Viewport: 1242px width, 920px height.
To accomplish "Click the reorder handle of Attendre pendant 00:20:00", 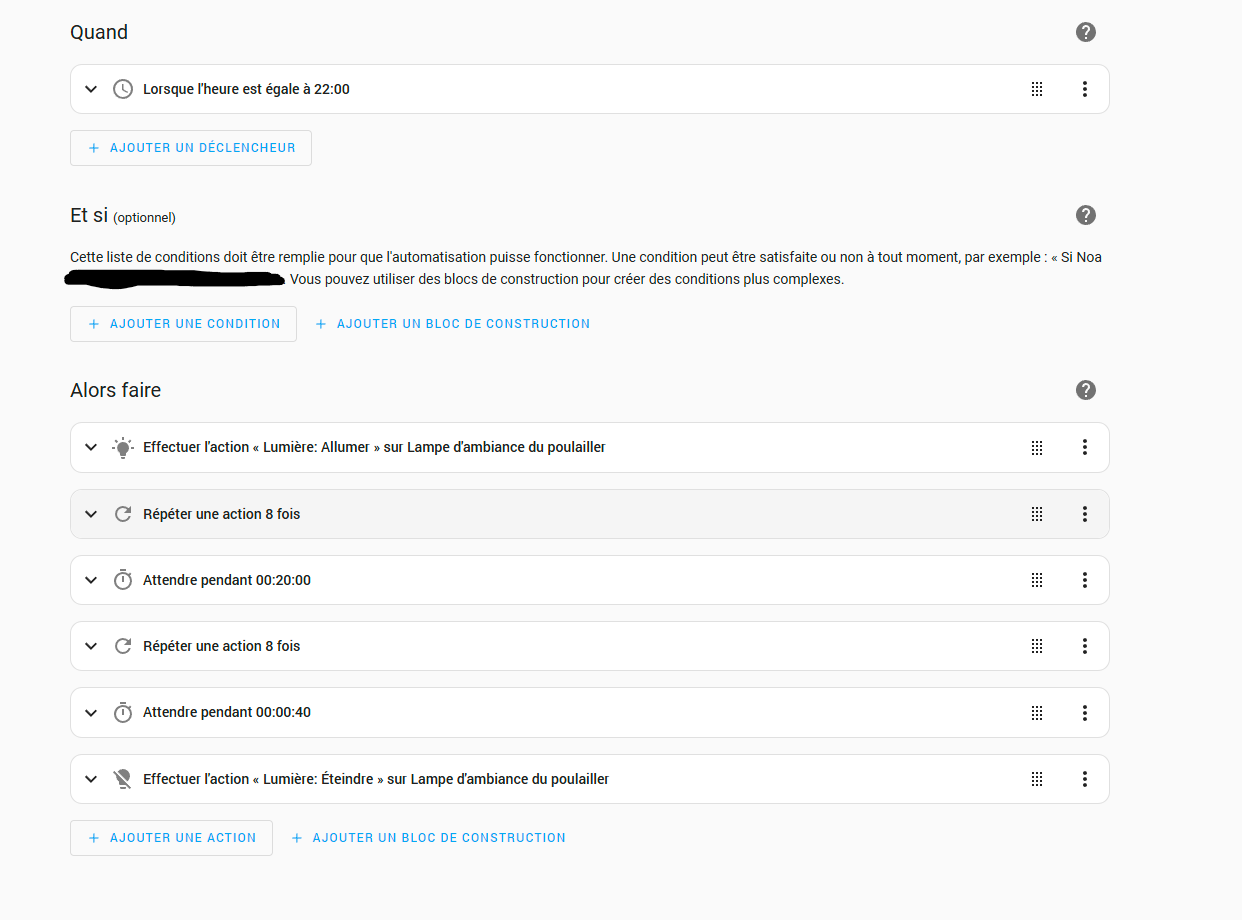I will (1037, 580).
